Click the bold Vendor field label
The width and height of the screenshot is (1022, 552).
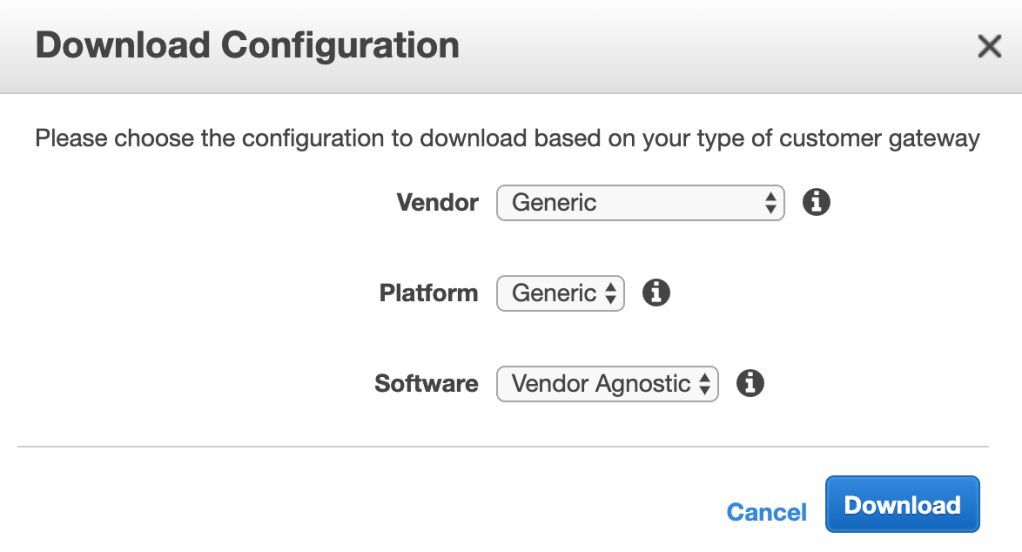[x=437, y=203]
